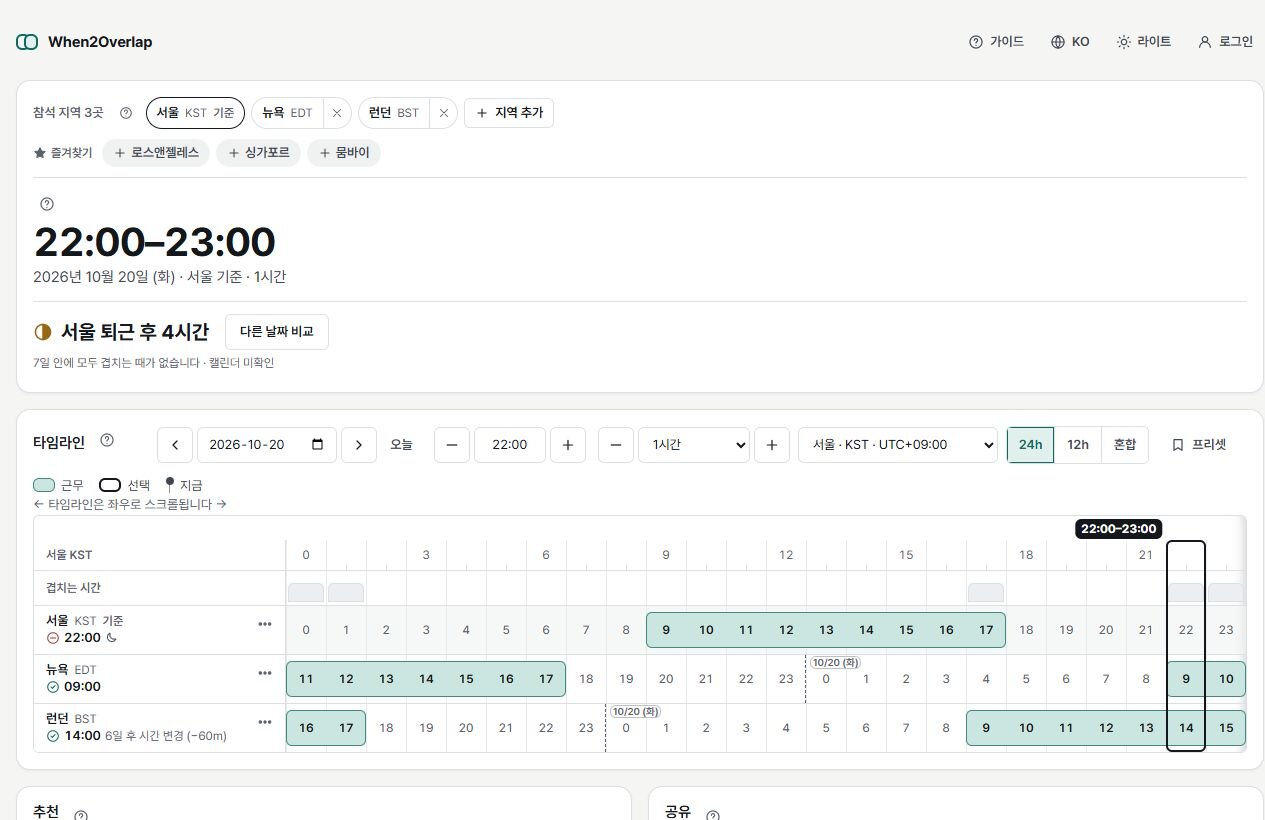Select the 혼합 time format
This screenshot has width=1265, height=820.
point(1125,445)
